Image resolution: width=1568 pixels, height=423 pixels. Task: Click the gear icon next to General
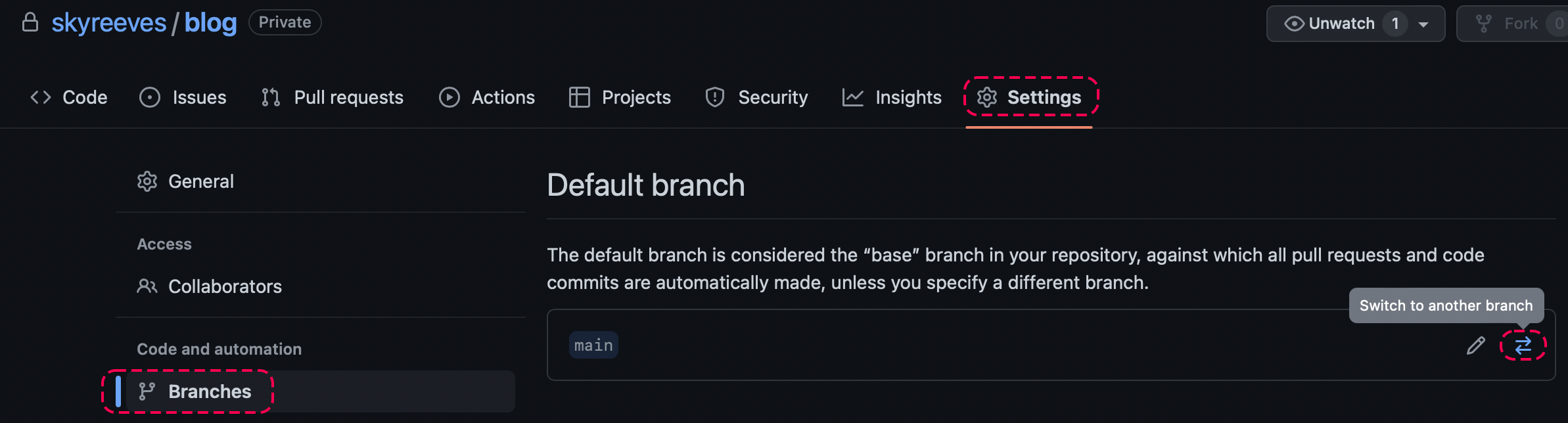147,181
